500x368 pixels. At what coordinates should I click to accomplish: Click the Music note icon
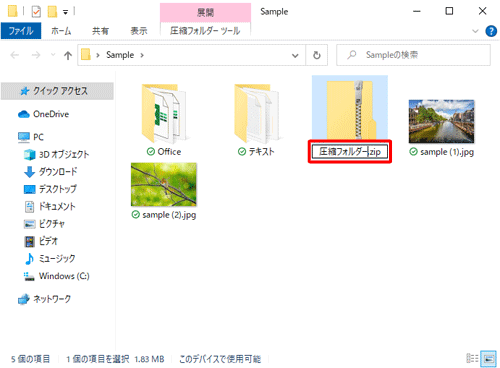(29, 258)
